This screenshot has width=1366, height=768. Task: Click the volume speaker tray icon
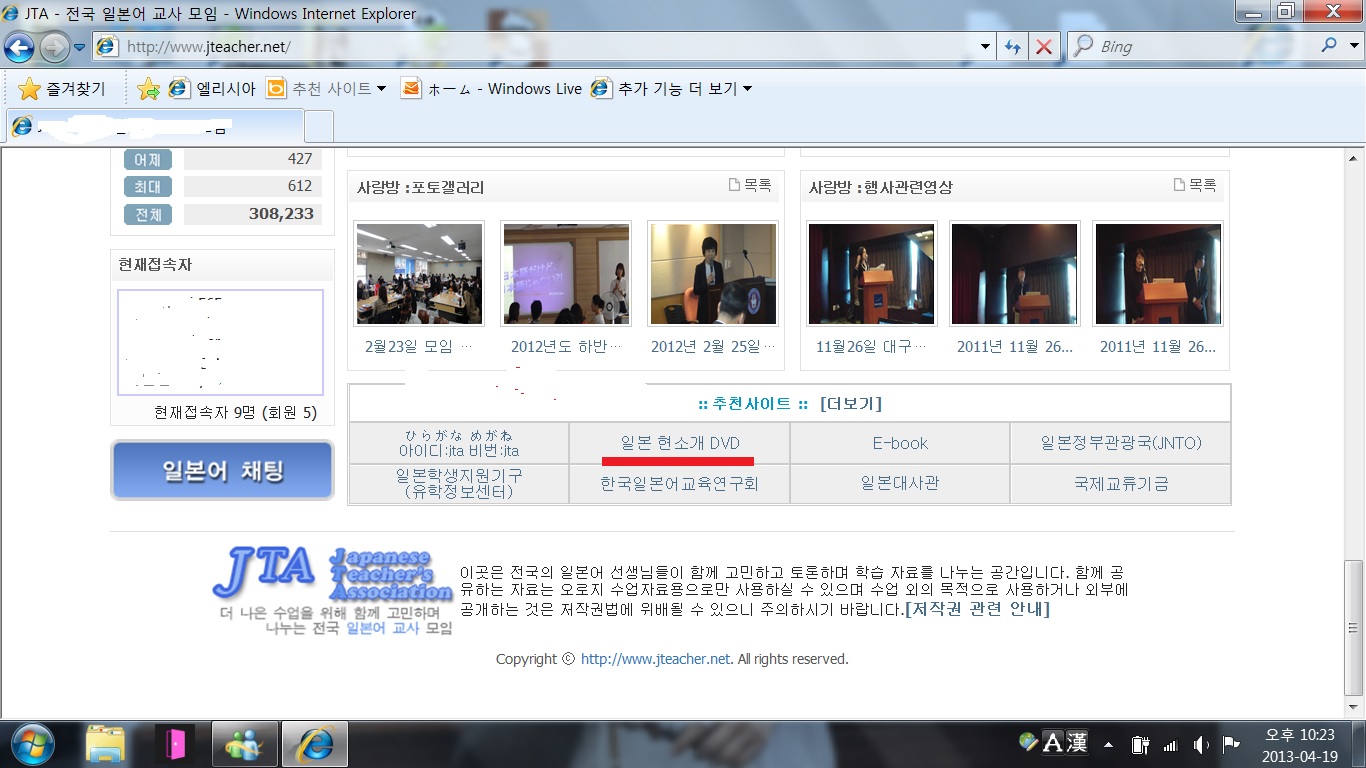pyautogui.click(x=1201, y=745)
